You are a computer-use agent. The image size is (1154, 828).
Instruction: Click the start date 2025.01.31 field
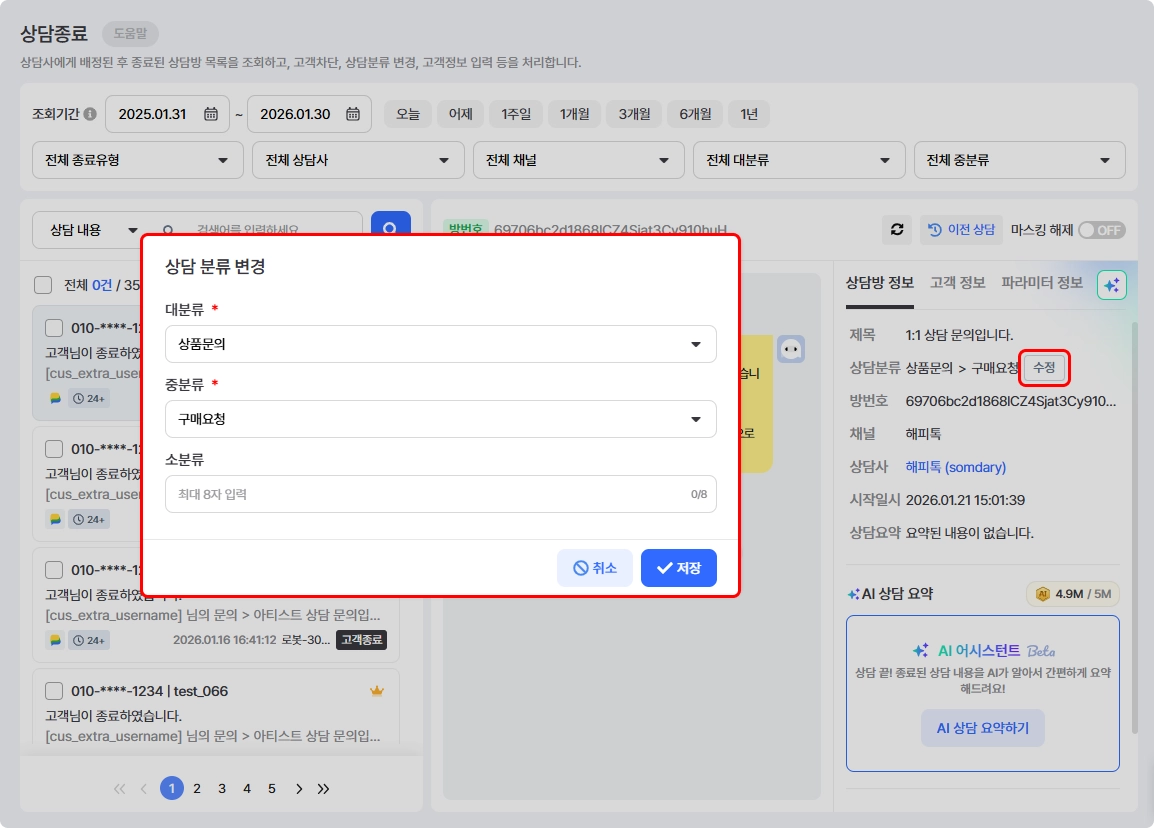[167, 114]
